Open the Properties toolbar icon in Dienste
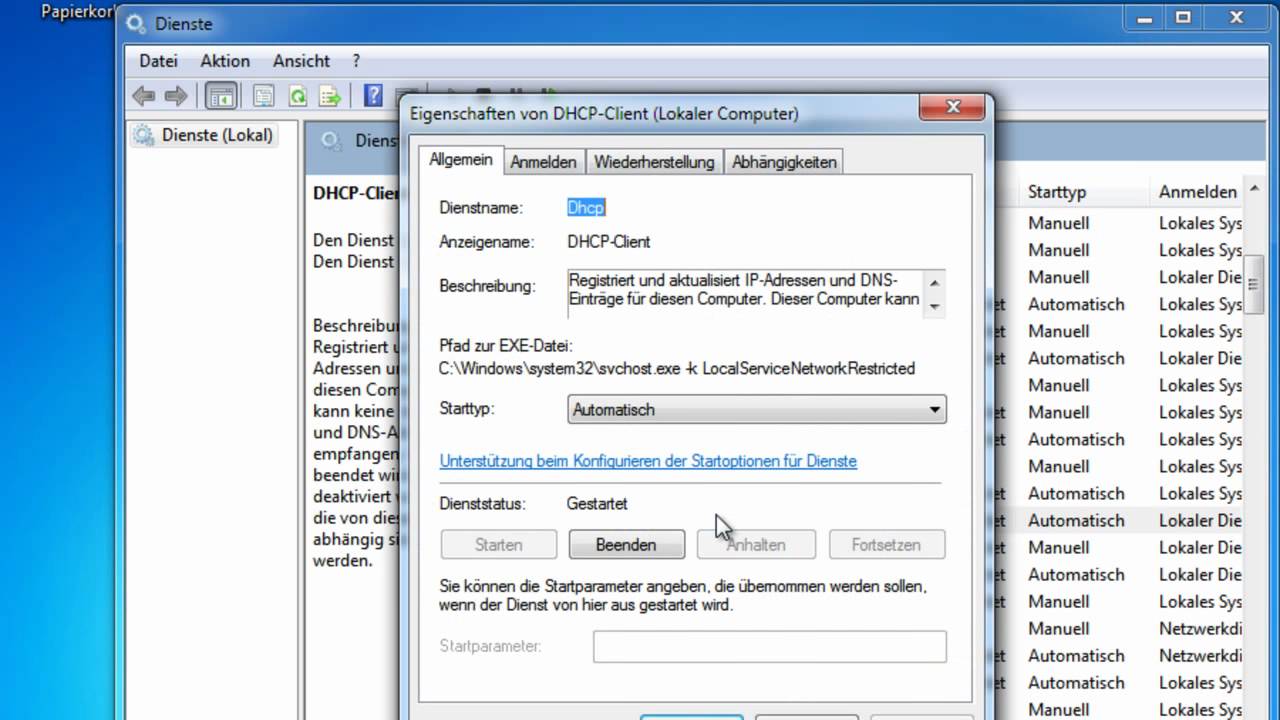This screenshot has width=1280, height=720. (x=264, y=96)
